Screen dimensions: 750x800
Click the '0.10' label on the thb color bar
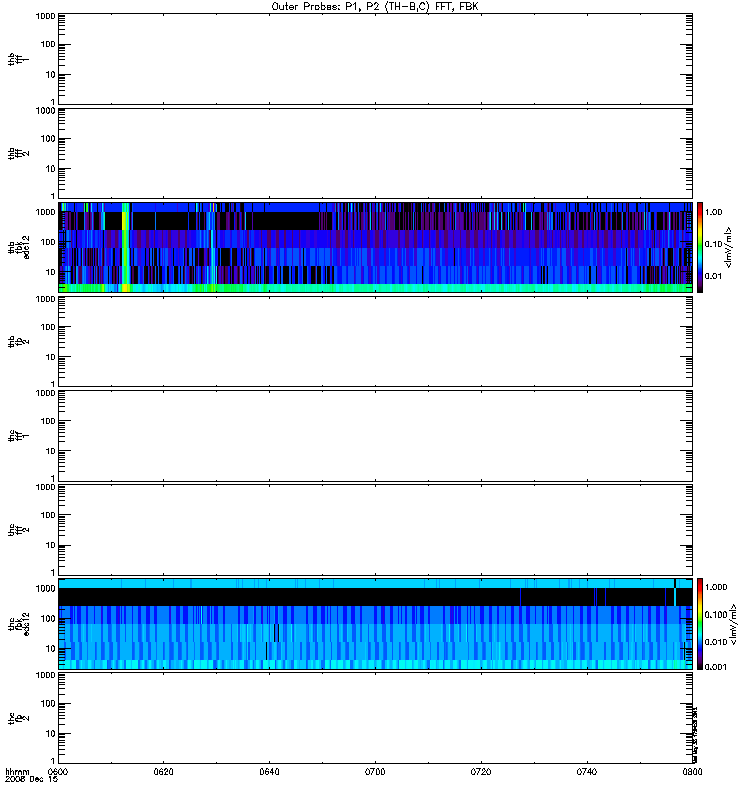pos(713,244)
